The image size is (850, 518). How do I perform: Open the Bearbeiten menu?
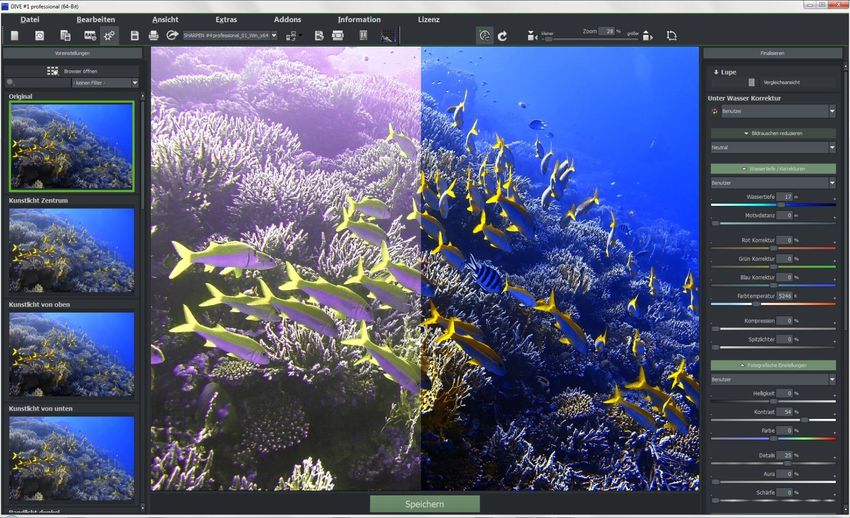pyautogui.click(x=96, y=19)
